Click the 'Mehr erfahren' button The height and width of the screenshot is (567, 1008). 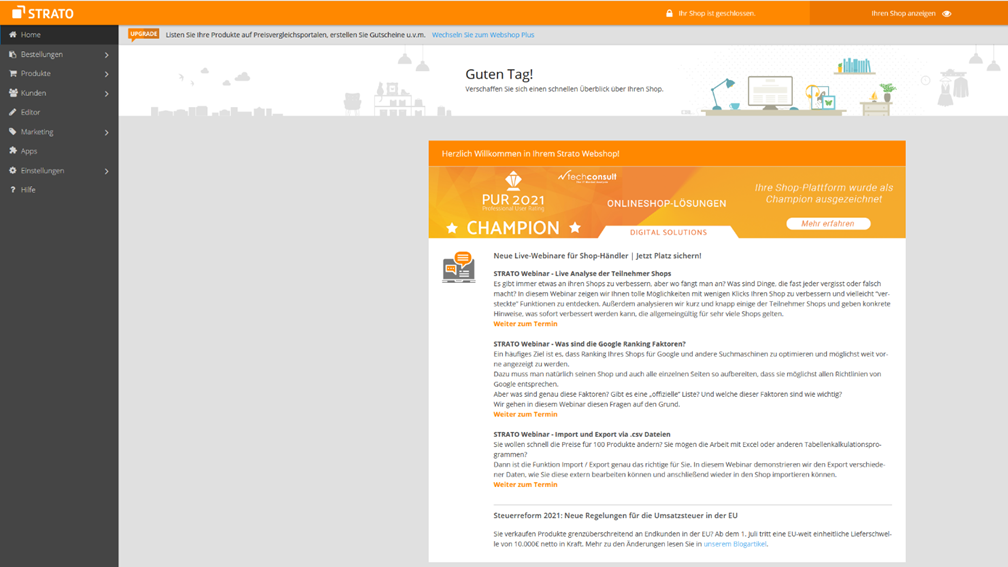(828, 224)
